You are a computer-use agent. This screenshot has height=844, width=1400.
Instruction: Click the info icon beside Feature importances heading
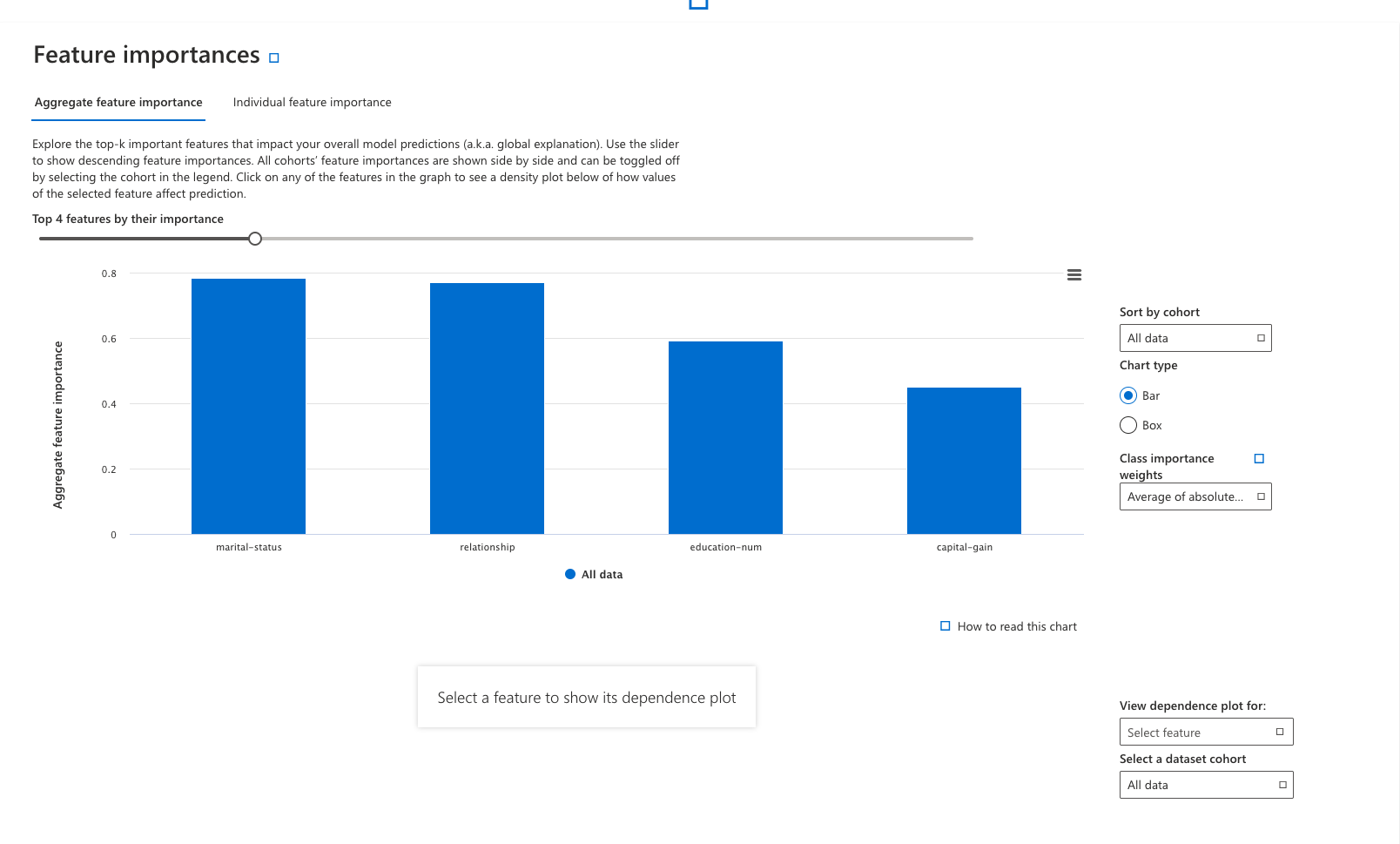coord(274,58)
